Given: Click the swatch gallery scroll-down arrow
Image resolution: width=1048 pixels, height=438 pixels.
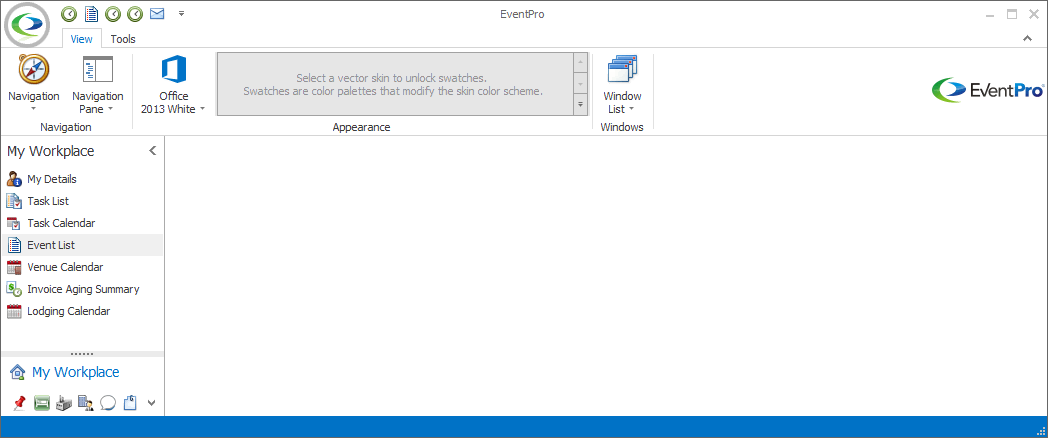Looking at the screenshot, I should pos(580,84).
